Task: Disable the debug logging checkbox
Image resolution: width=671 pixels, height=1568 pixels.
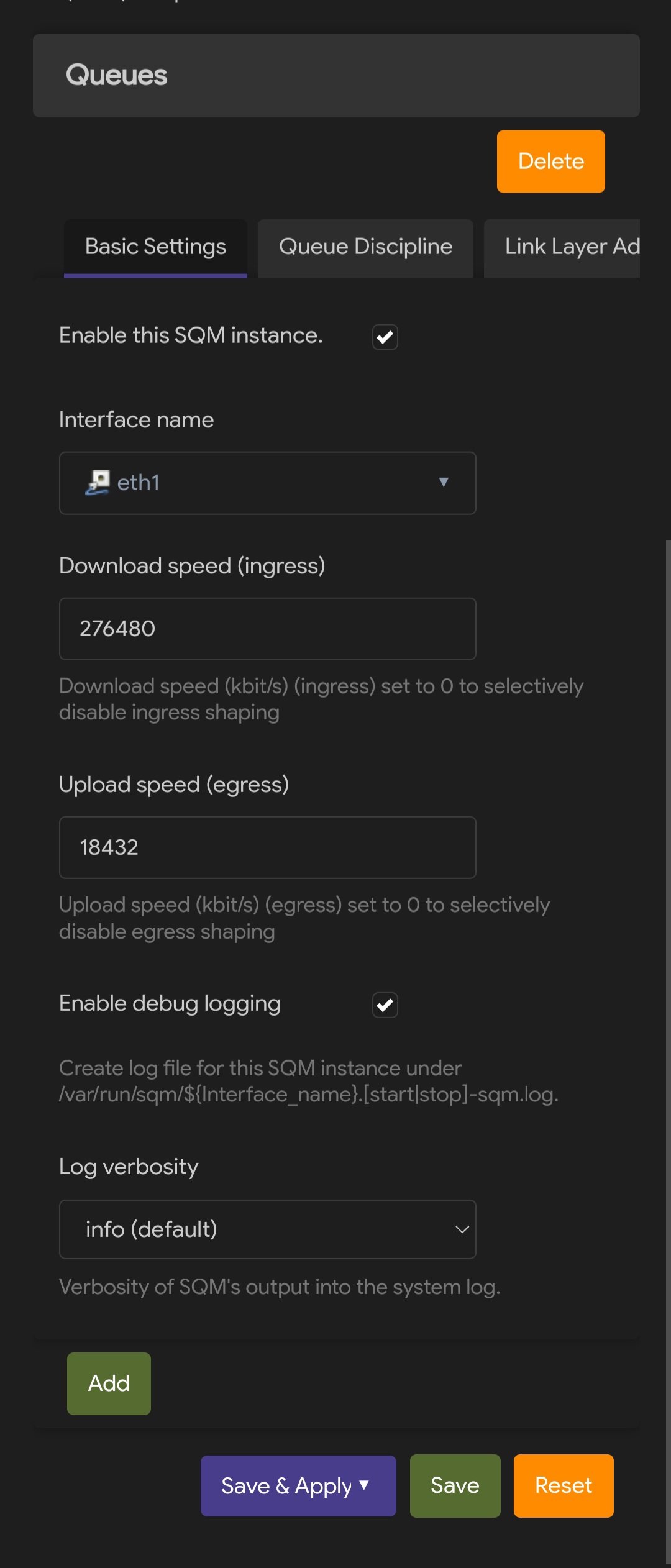Action: coord(385,1005)
